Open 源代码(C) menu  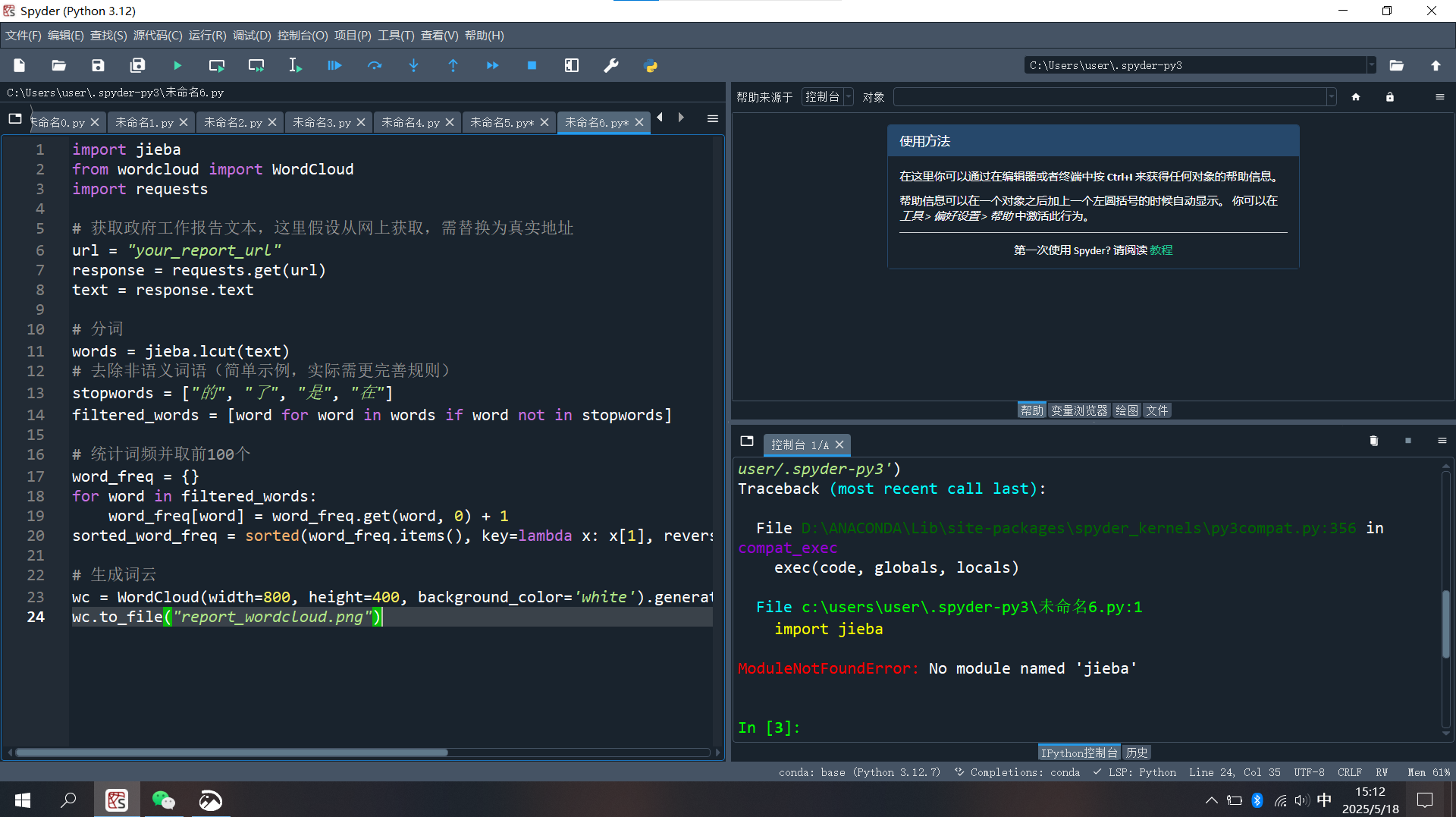coord(158,36)
